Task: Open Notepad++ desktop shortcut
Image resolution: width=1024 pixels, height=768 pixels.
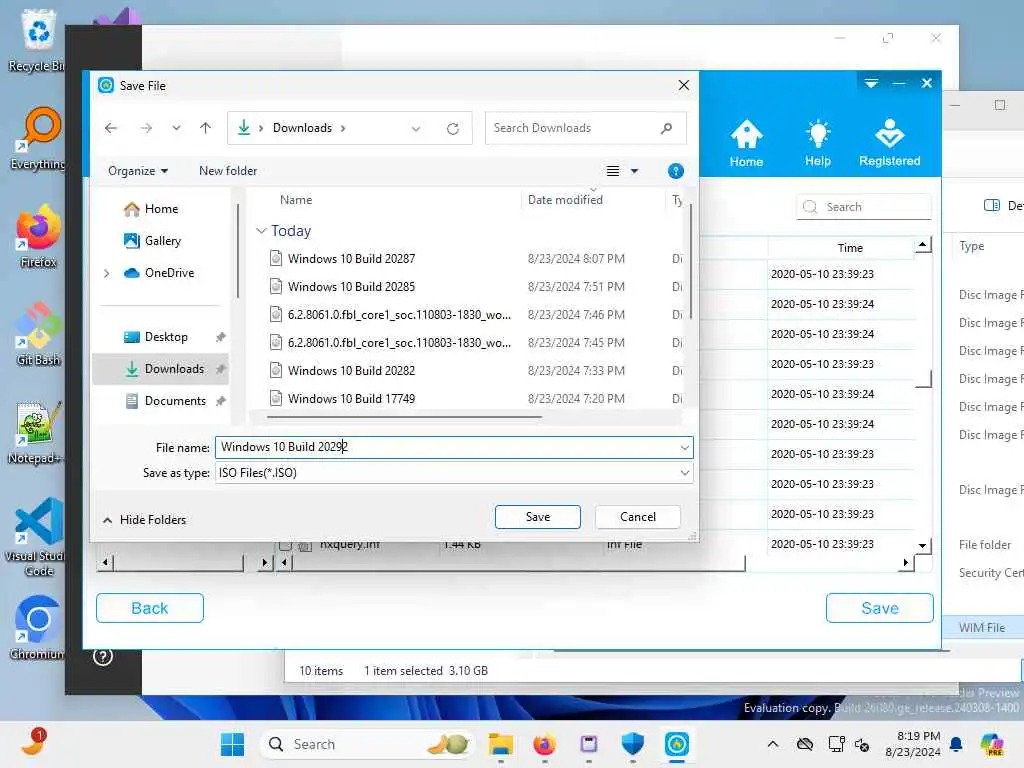Action: pyautogui.click(x=35, y=434)
